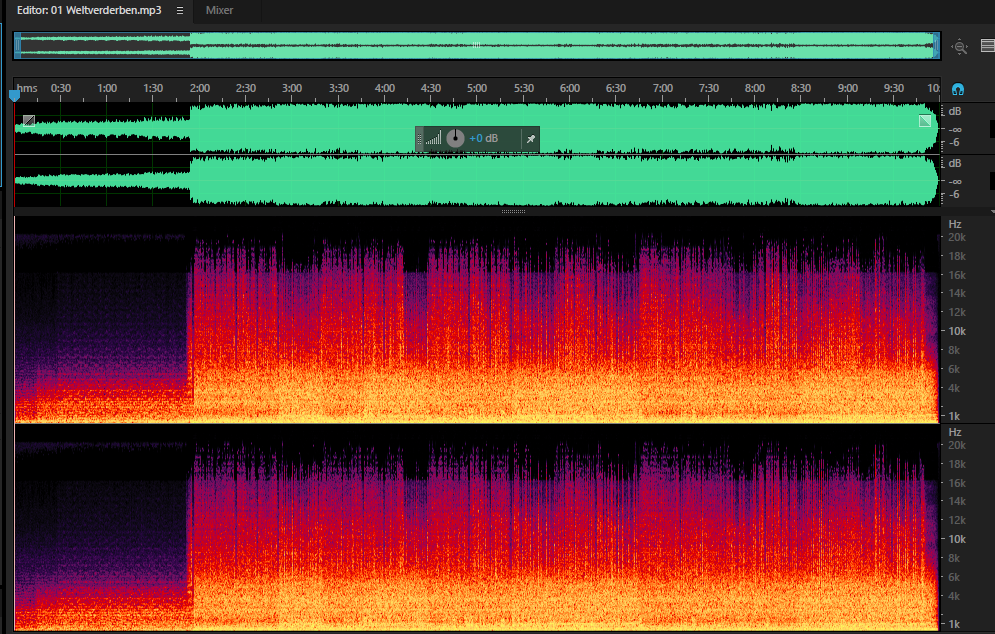Click the Fade Out handle on waveform
995x634 pixels.
[925, 121]
